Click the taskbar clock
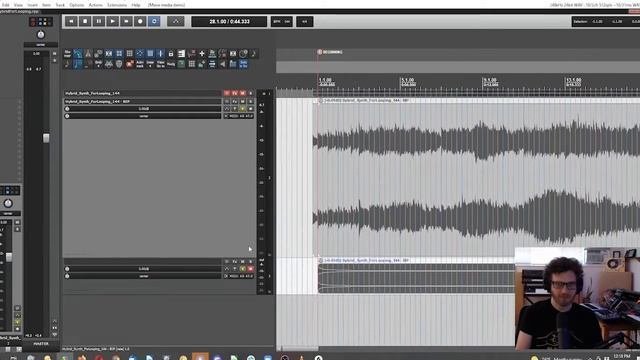 [x=621, y=356]
